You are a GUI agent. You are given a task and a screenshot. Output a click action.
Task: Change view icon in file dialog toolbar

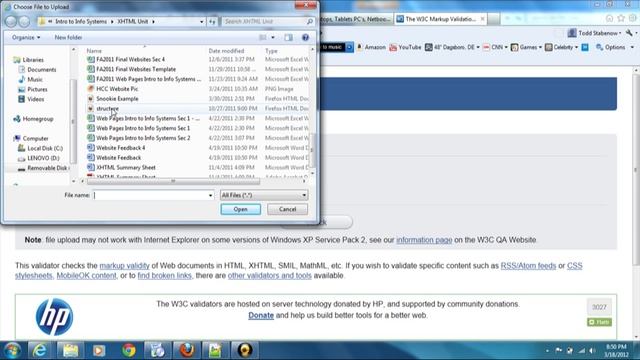pyautogui.click(x=263, y=38)
